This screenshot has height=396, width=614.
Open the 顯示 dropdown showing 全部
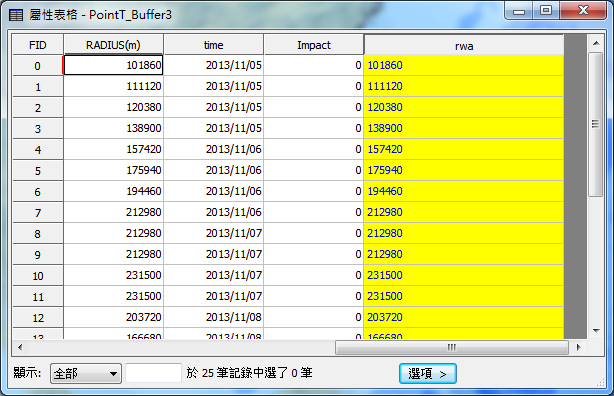tap(86, 373)
